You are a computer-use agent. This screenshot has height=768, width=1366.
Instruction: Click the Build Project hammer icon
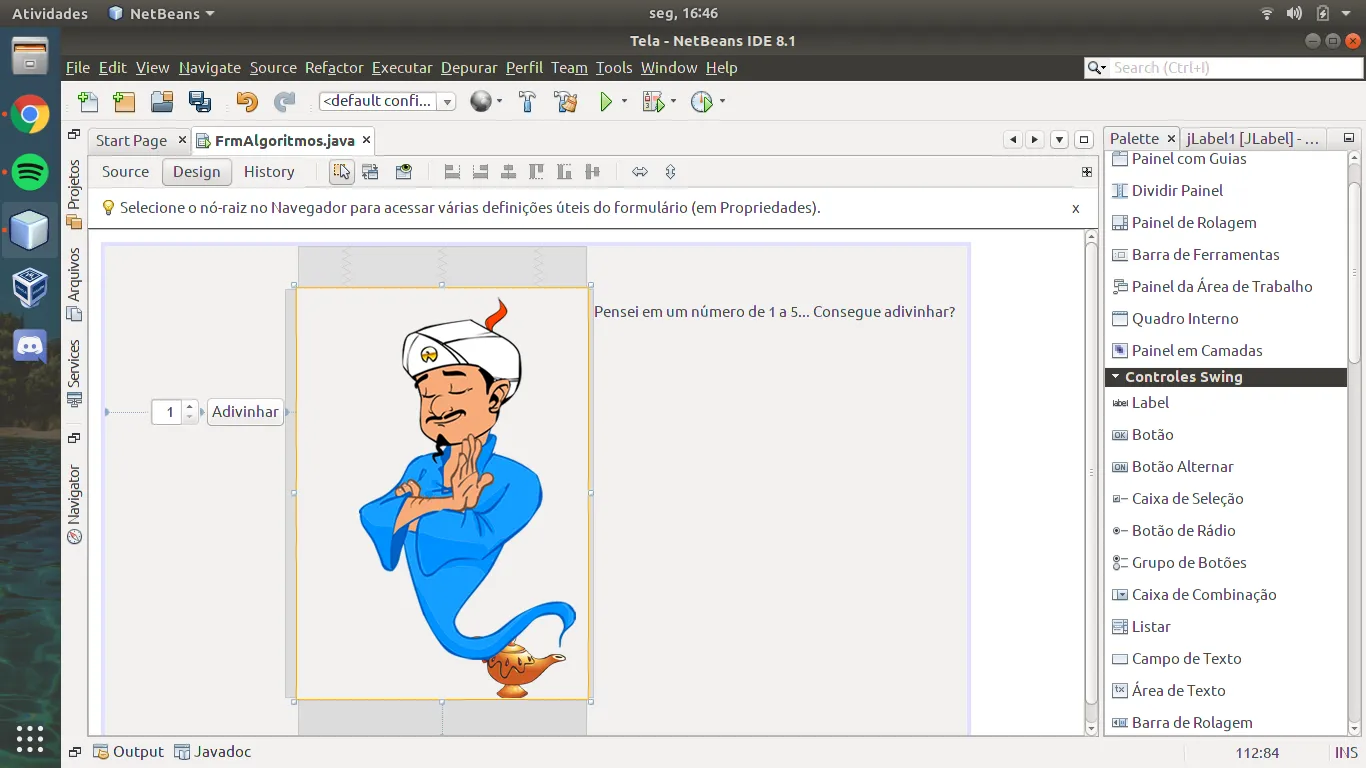[x=527, y=101]
